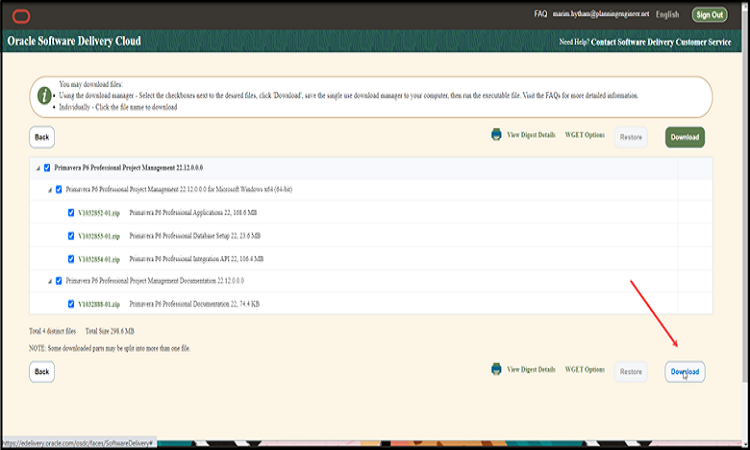Collapse the root Primavera P6 Professional tree node
This screenshot has height=450, width=750.
(x=38, y=167)
